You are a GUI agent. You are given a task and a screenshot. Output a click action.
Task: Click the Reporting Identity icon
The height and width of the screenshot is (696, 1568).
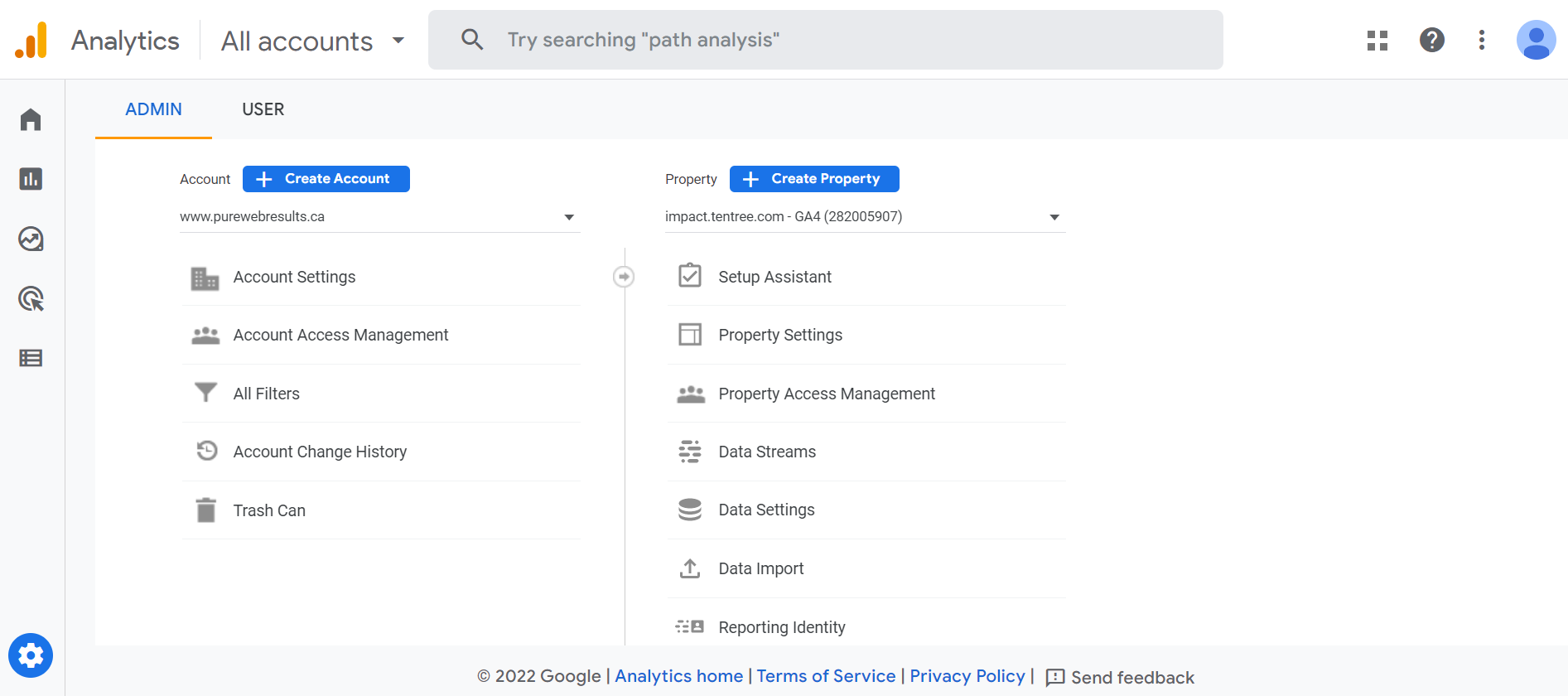[x=690, y=626]
